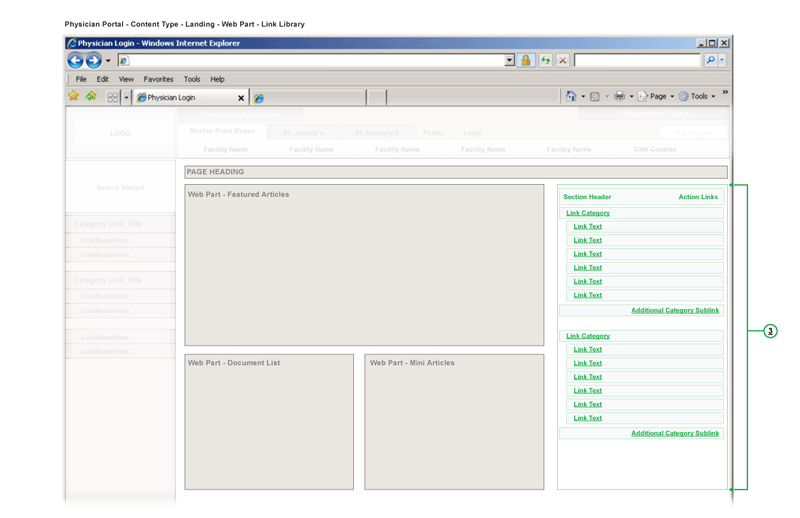The width and height of the screenshot is (800, 518).
Task: Close the Physician Login tab
Action: pyautogui.click(x=241, y=98)
